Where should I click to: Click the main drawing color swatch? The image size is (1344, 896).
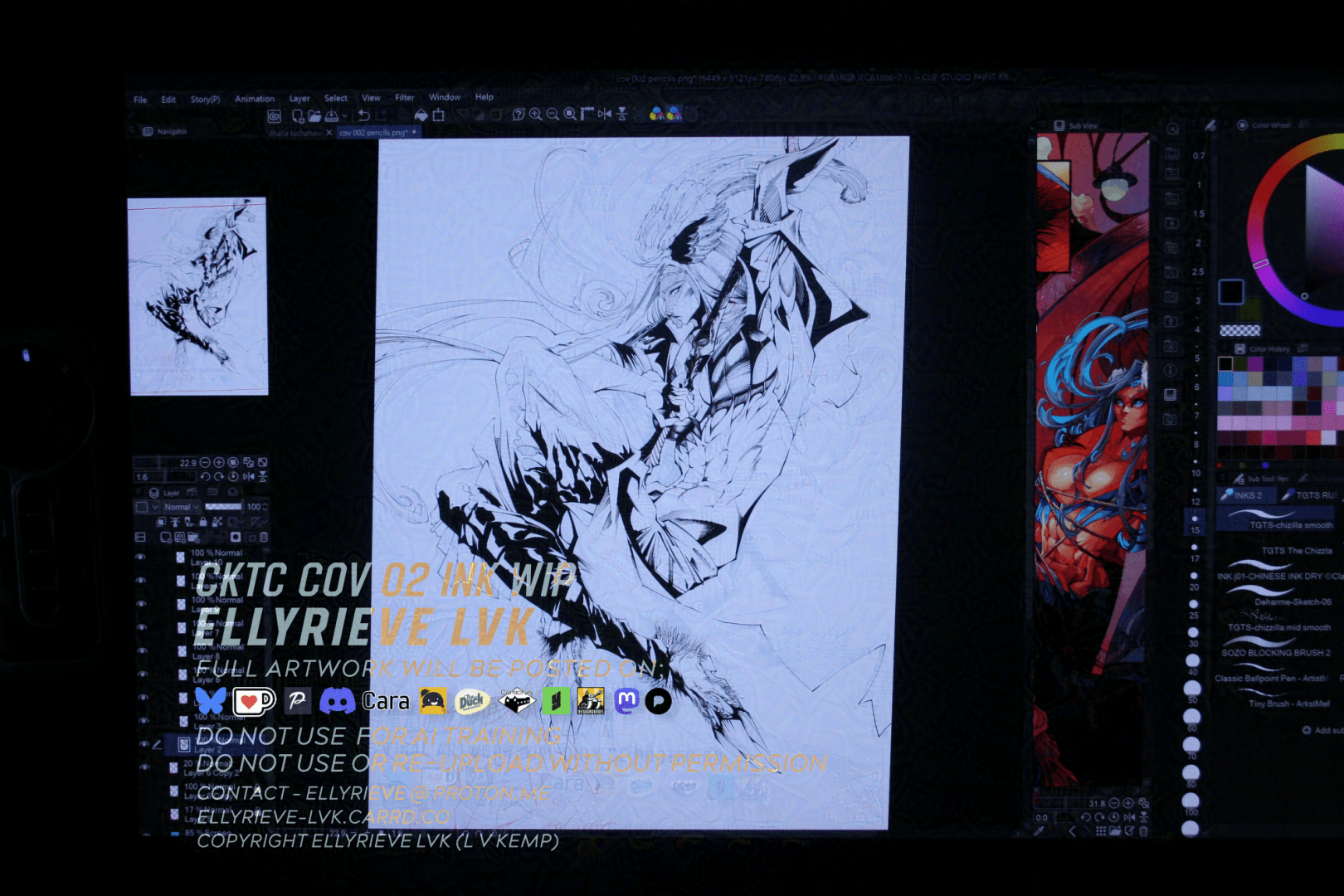[1231, 292]
